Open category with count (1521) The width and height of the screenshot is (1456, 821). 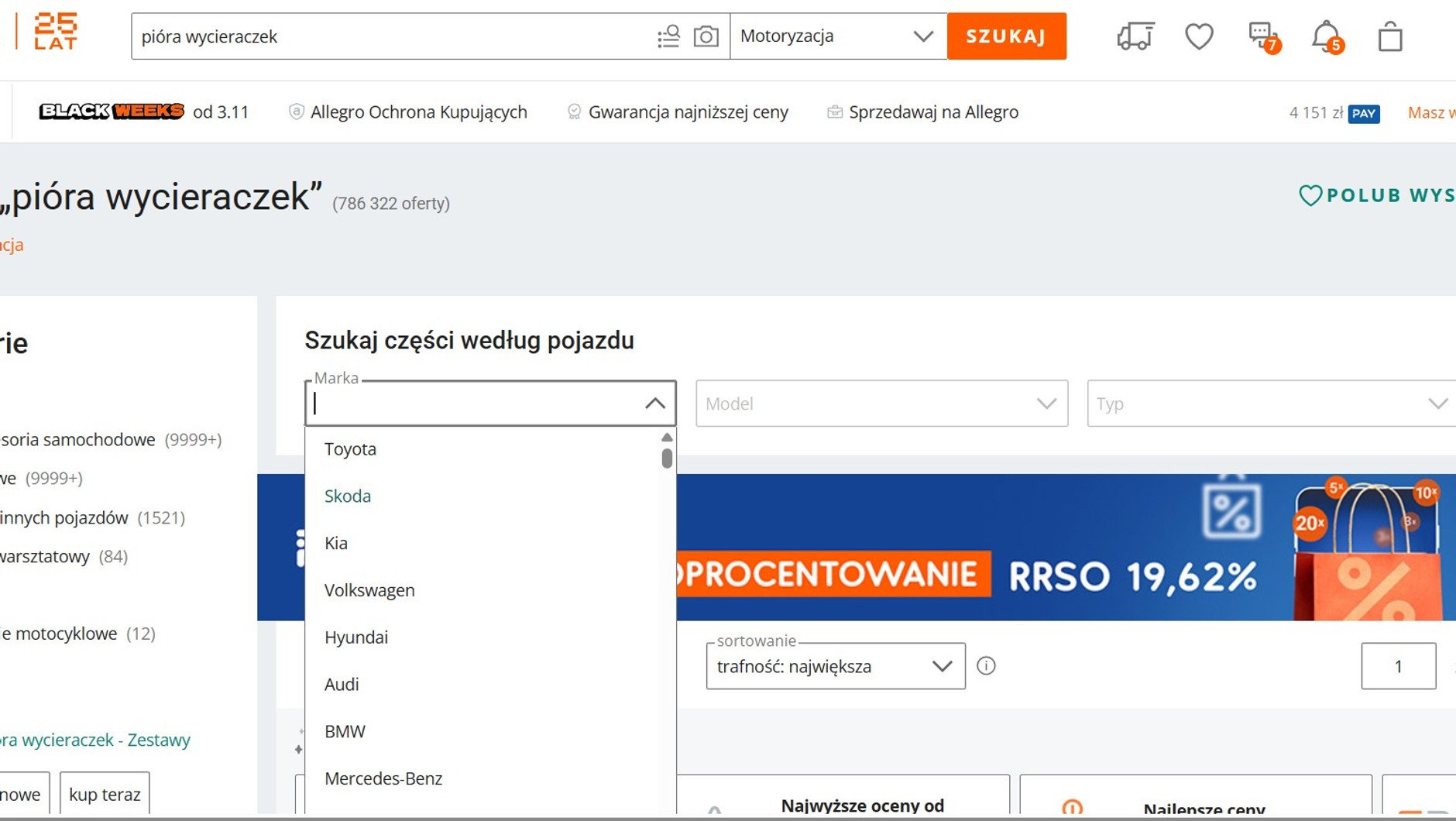92,518
